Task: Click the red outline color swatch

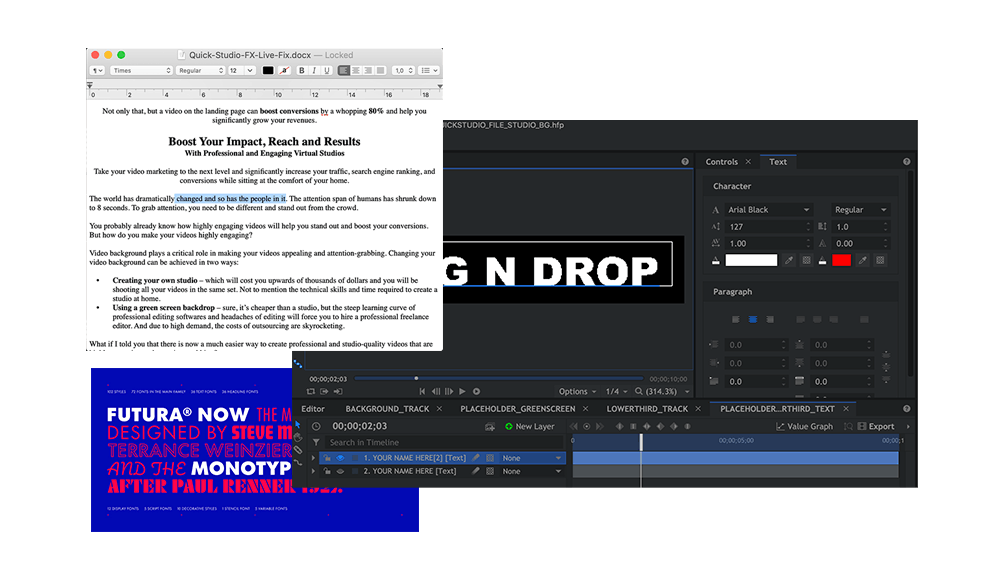Action: (841, 260)
